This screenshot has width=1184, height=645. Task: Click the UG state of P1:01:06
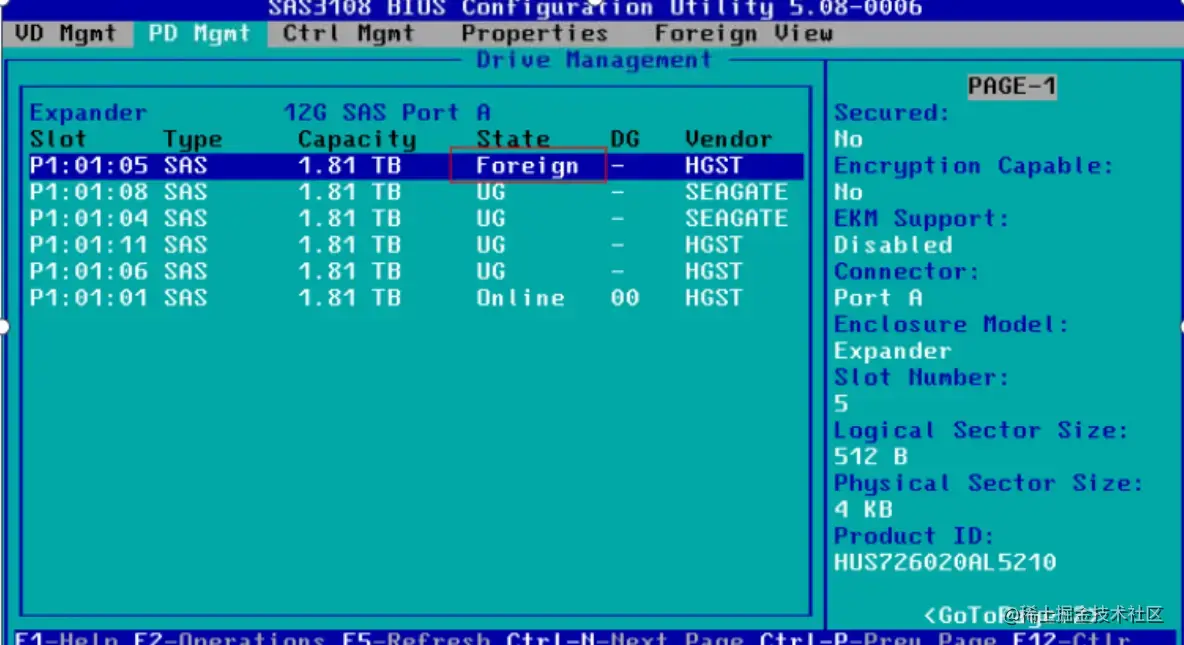pos(490,272)
